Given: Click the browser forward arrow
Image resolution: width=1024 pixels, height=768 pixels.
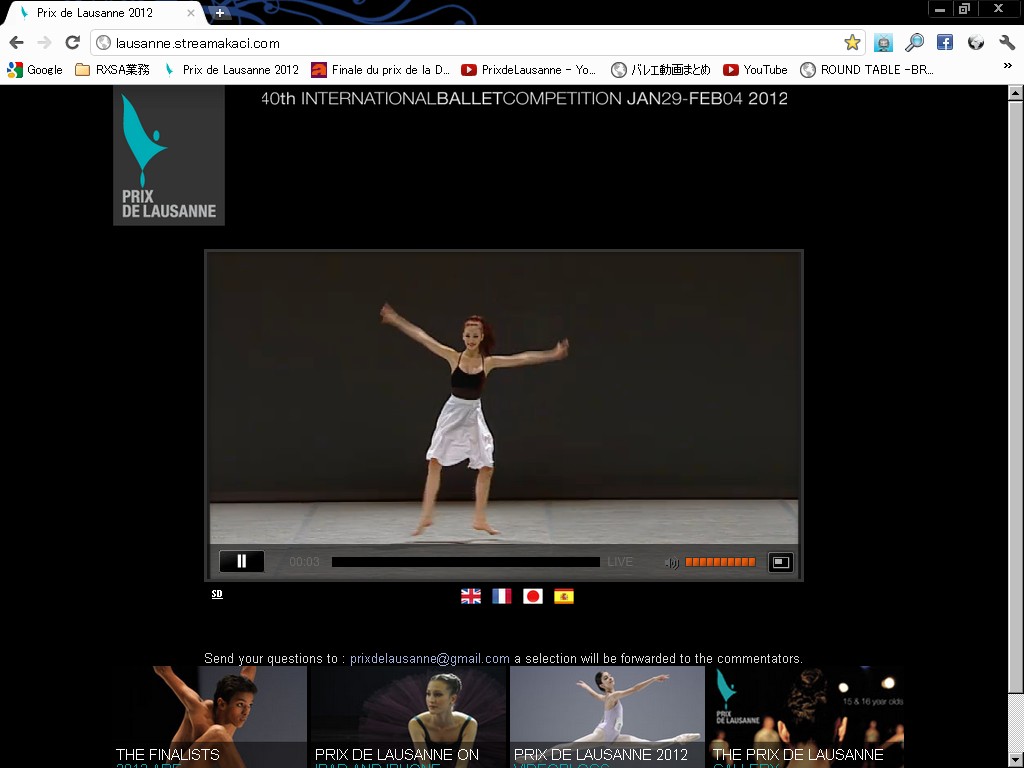Looking at the screenshot, I should [44, 43].
